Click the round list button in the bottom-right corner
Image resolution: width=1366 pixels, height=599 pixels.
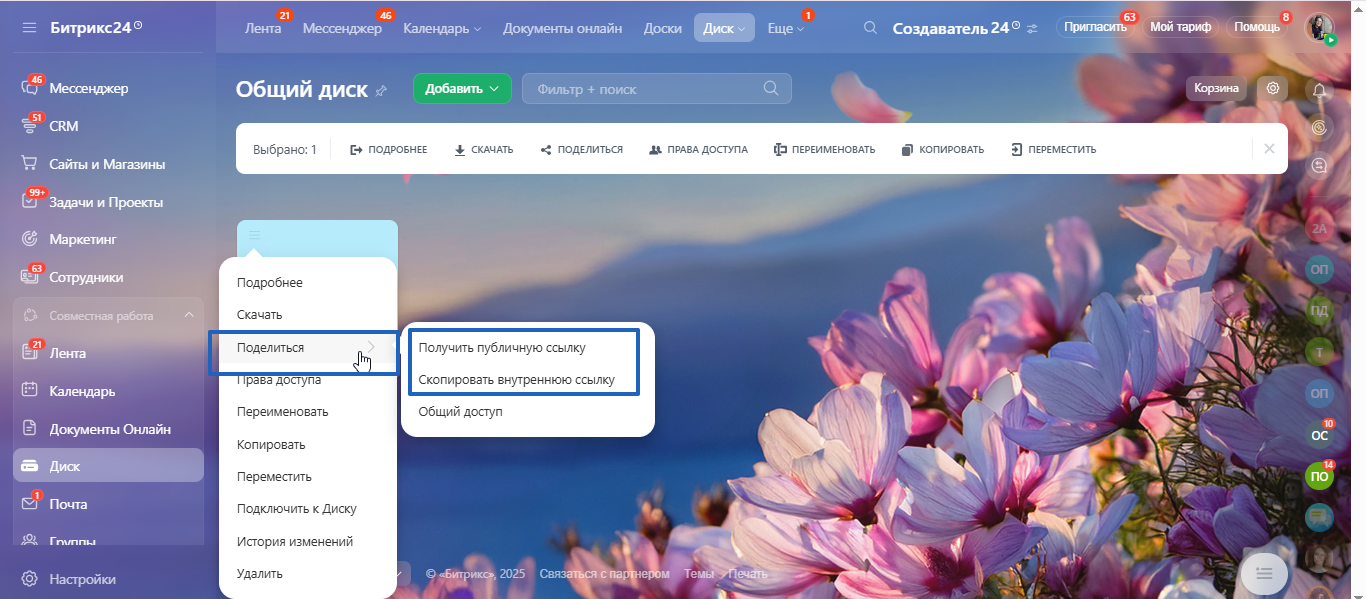(x=1264, y=572)
